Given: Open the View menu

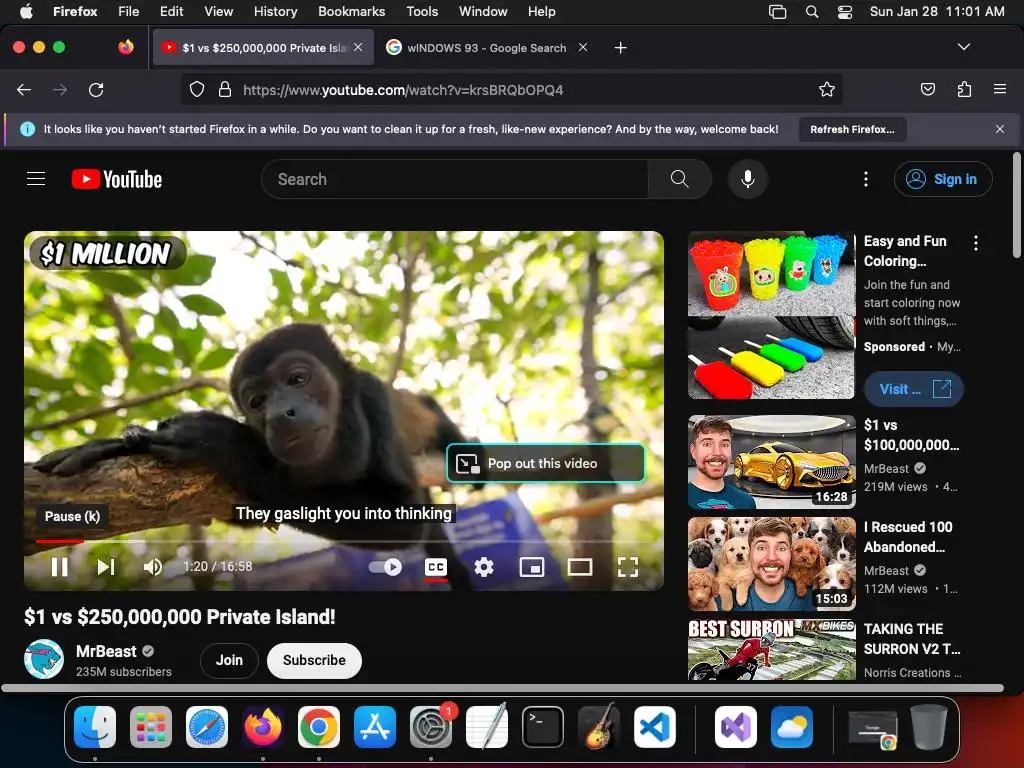Looking at the screenshot, I should coord(218,11).
